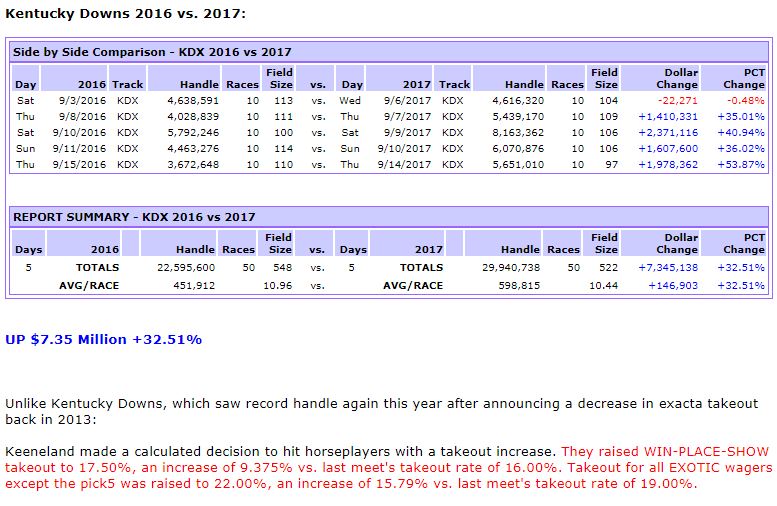Select 'Side by Side Comparison - KDX 2016 vs 2017' title

(152, 52)
